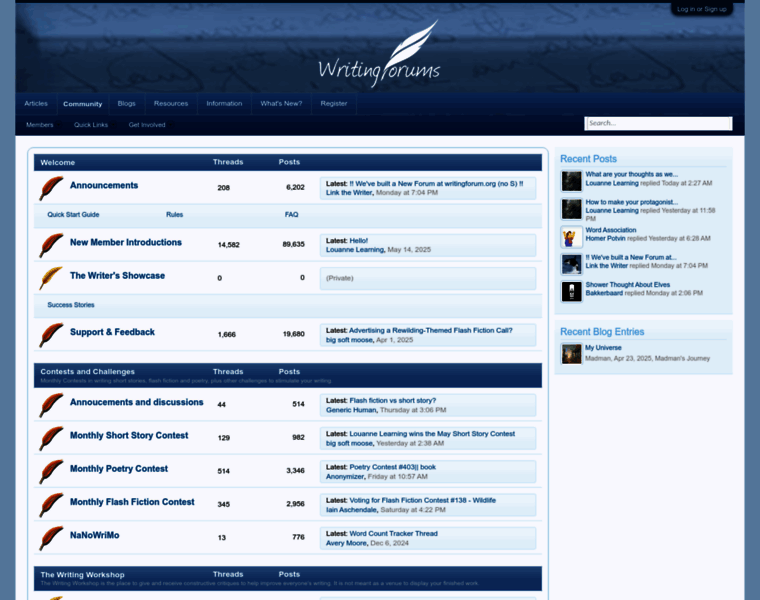Screen dimensions: 760x600
Task: Open avatar beside 'How to make your protagonist' post
Action: (x=571, y=209)
